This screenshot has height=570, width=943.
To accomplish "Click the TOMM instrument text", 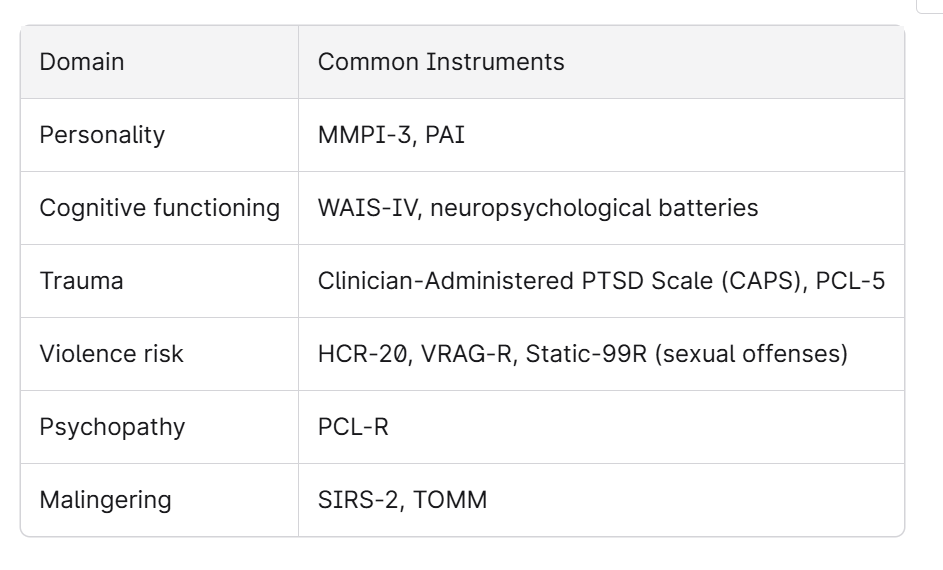I will [x=450, y=500].
